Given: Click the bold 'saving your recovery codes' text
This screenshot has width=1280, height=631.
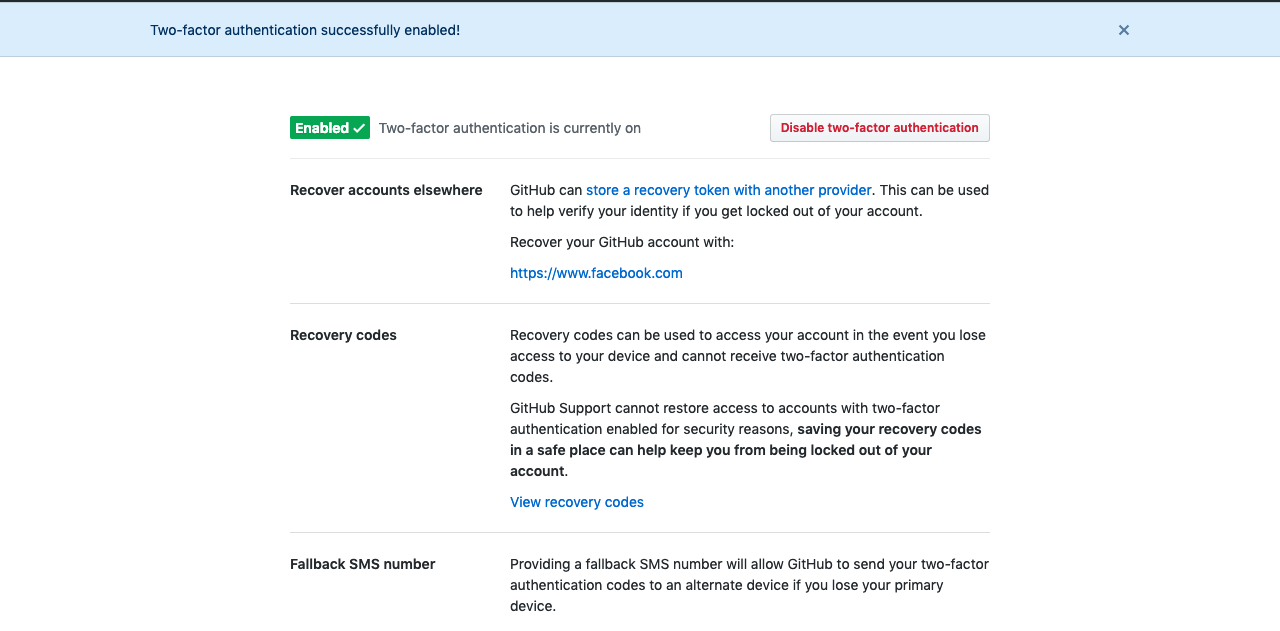Looking at the screenshot, I should point(889,429).
